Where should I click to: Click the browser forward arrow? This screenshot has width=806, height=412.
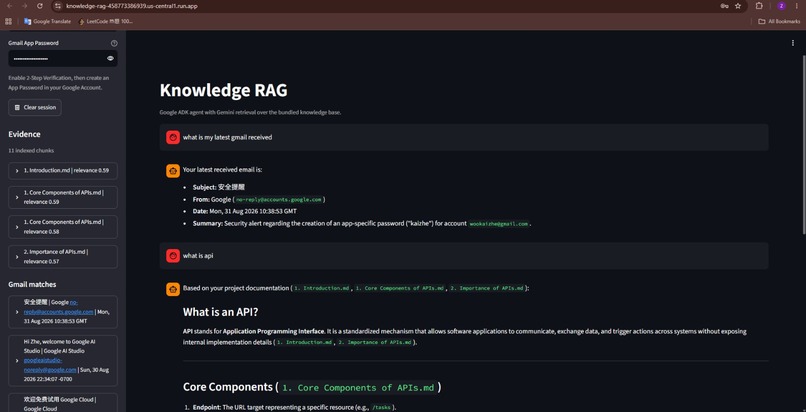(24, 6)
